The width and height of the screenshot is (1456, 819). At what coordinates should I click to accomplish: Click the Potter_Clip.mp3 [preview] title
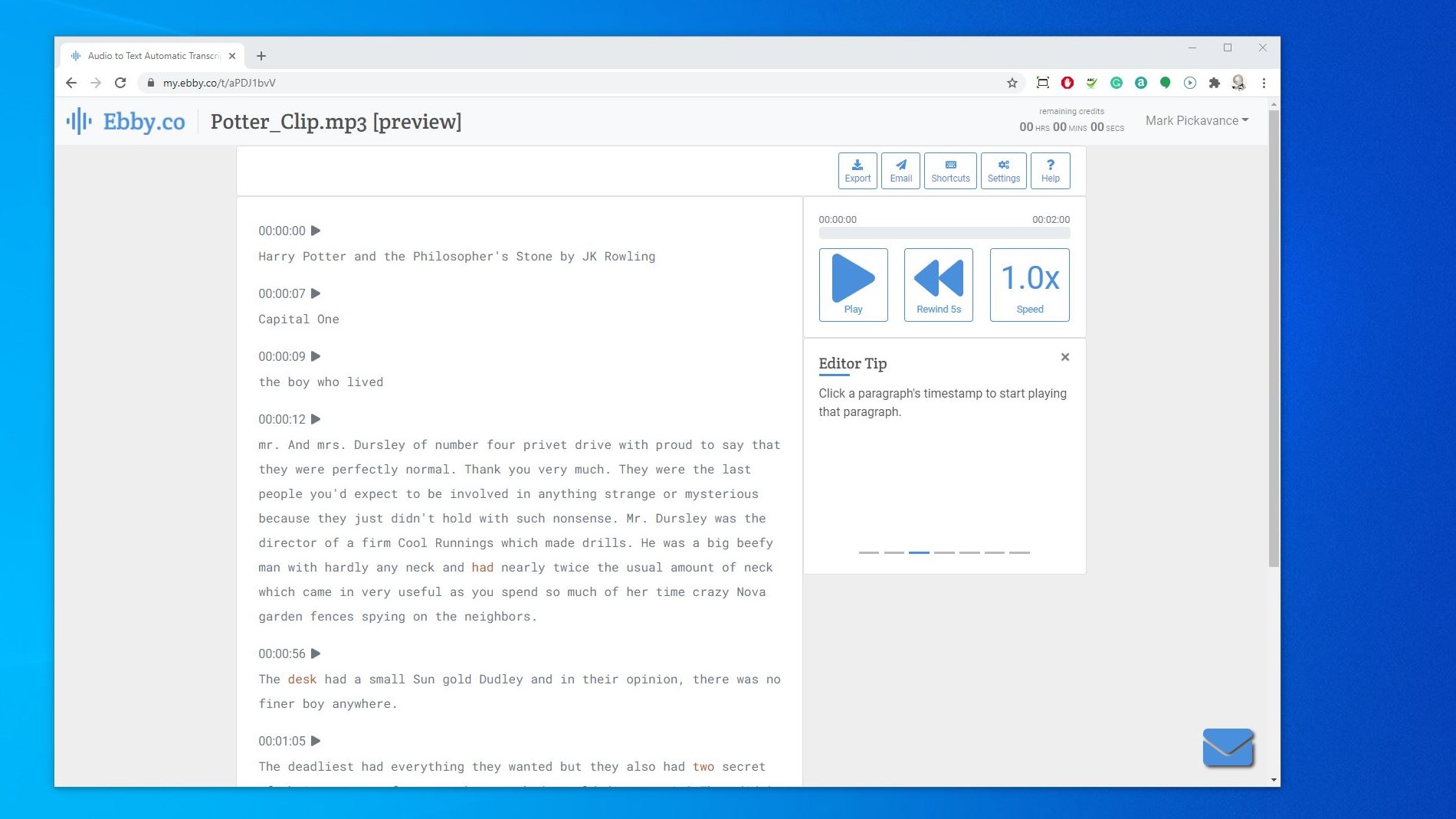(336, 122)
